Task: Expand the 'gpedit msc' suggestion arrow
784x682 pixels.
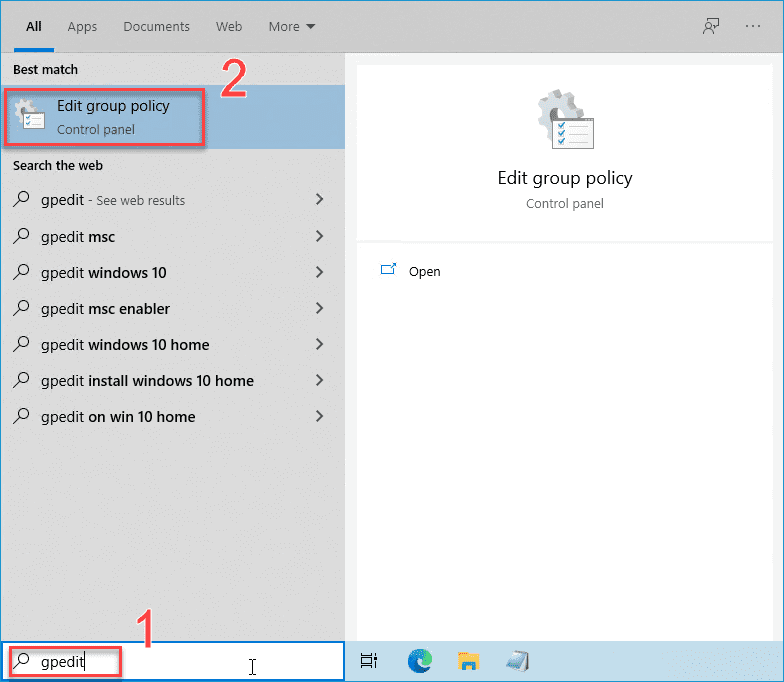Action: tap(320, 236)
